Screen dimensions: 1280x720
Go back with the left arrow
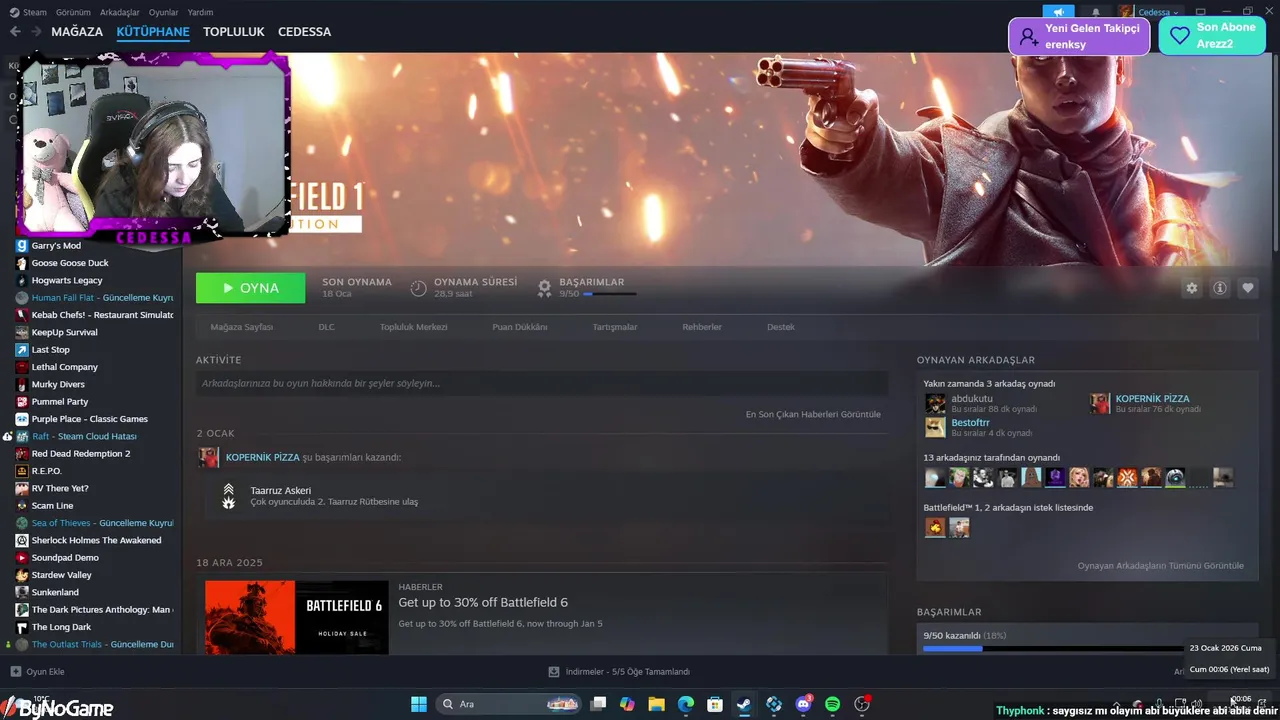click(15, 32)
